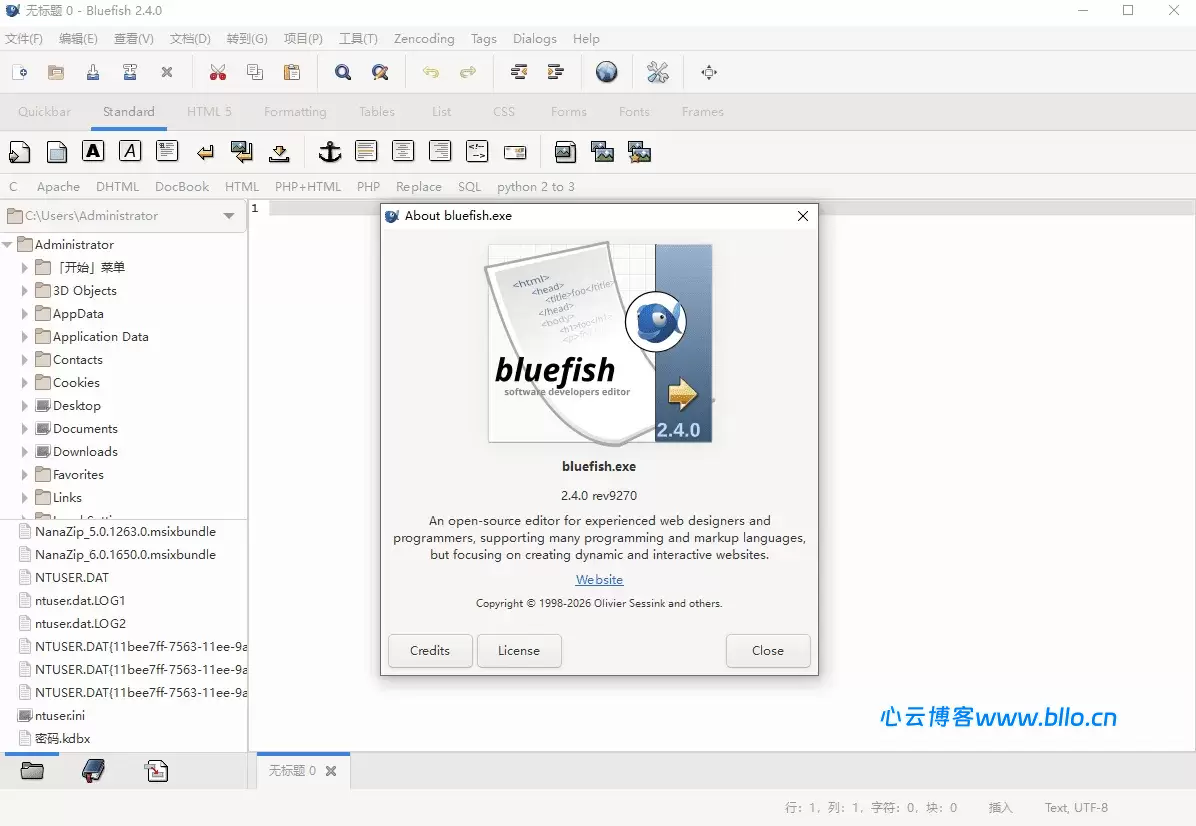
Task: Switch to the Tables toolbar tab
Action: (x=376, y=111)
